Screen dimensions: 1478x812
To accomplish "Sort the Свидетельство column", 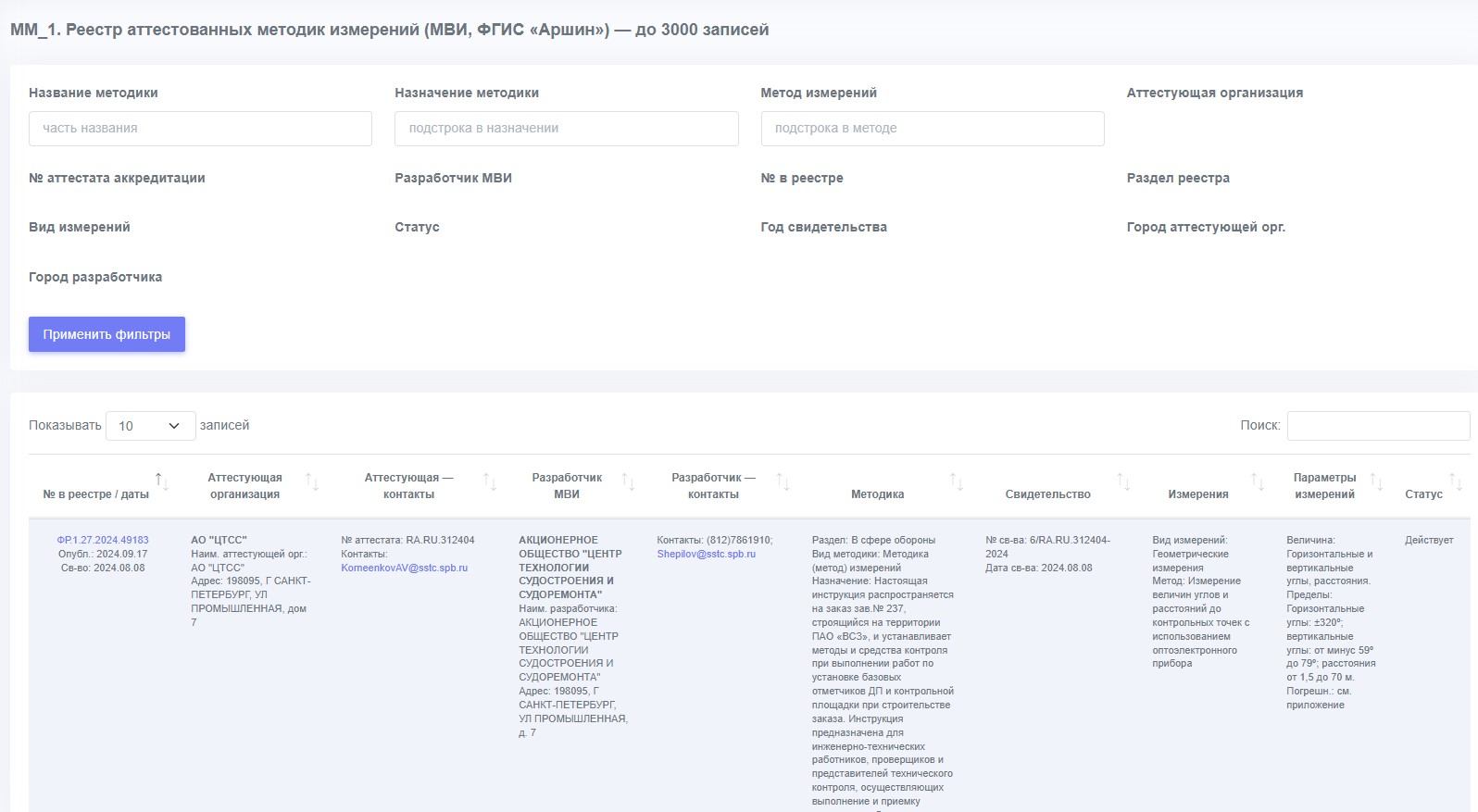I will [1123, 482].
